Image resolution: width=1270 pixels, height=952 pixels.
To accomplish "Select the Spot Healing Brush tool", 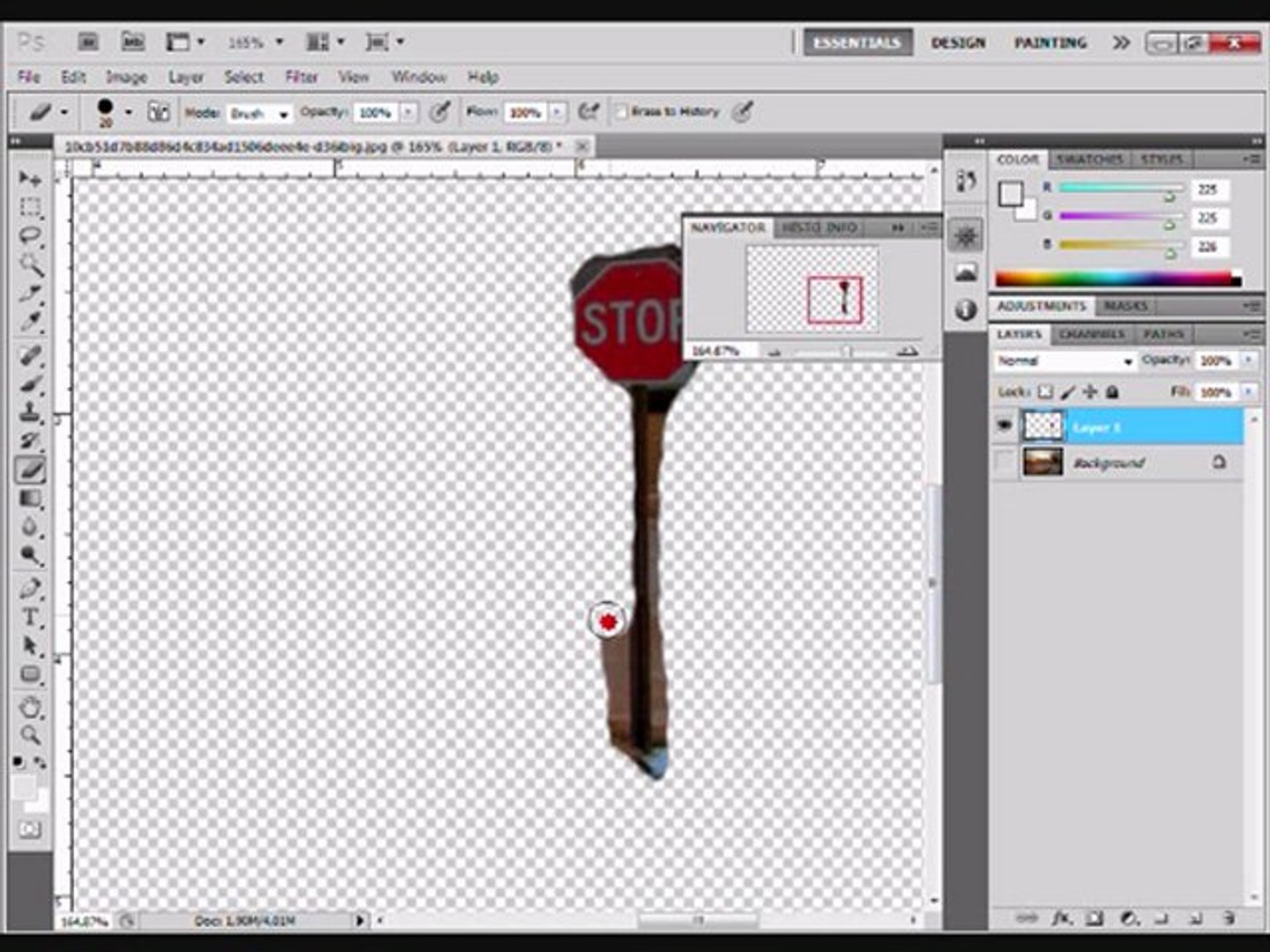I will point(30,355).
